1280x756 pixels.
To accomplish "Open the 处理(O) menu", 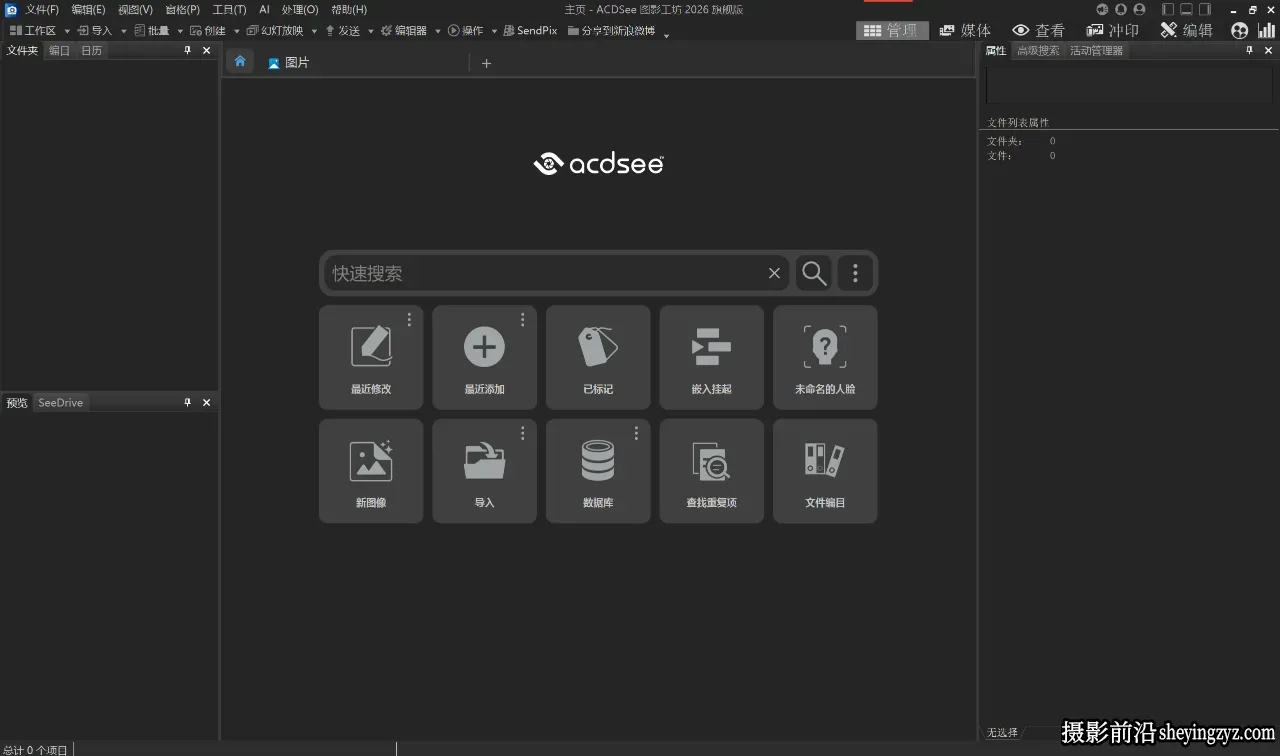I will [300, 9].
